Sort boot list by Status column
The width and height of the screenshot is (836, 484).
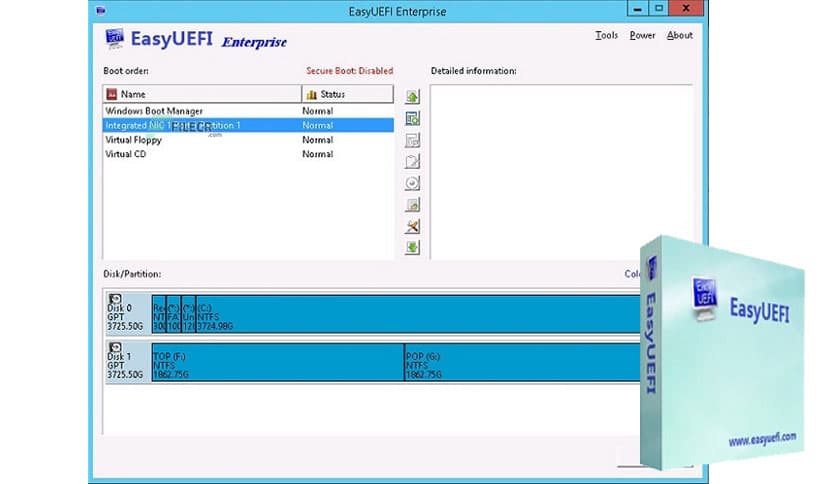(x=348, y=94)
